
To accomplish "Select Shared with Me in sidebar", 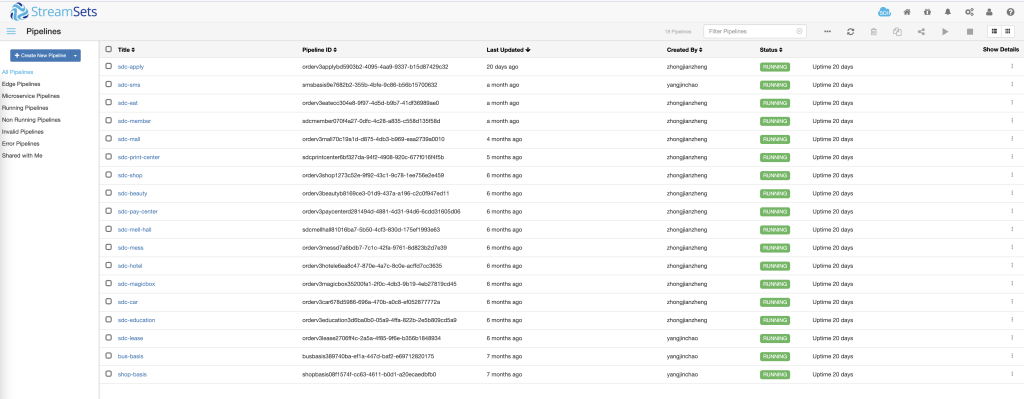I will (x=22, y=155).
